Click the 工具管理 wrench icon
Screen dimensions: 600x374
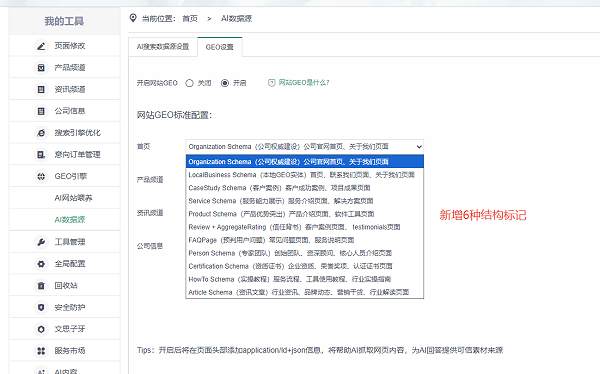point(41,242)
